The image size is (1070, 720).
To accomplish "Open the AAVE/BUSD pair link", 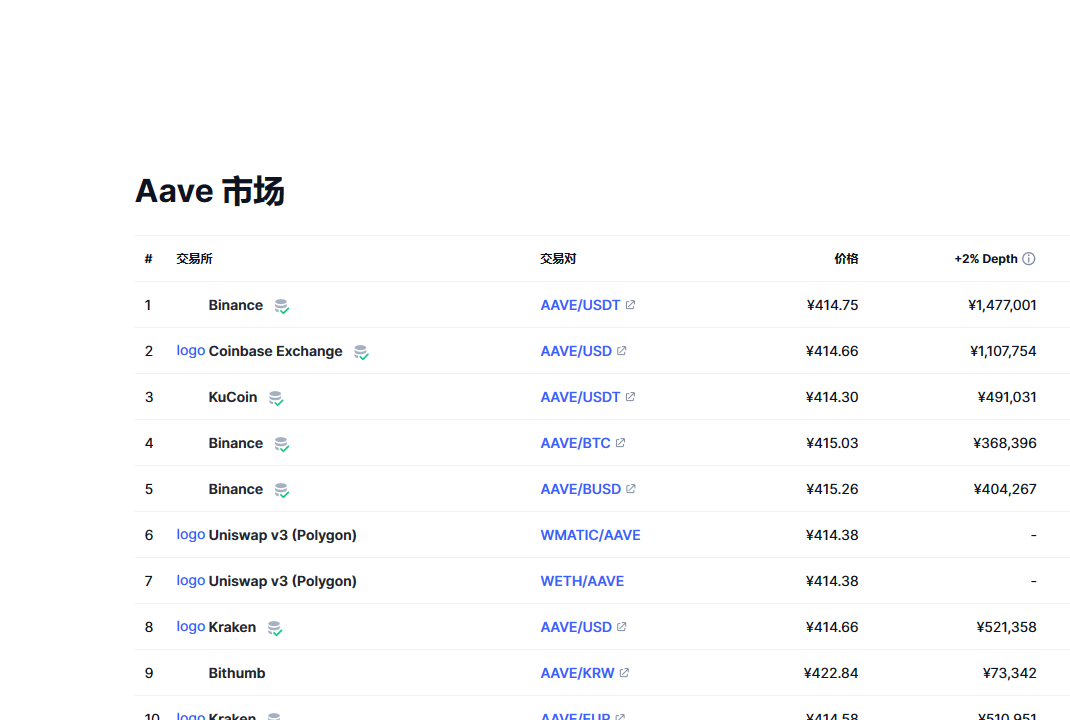I will (x=581, y=489).
